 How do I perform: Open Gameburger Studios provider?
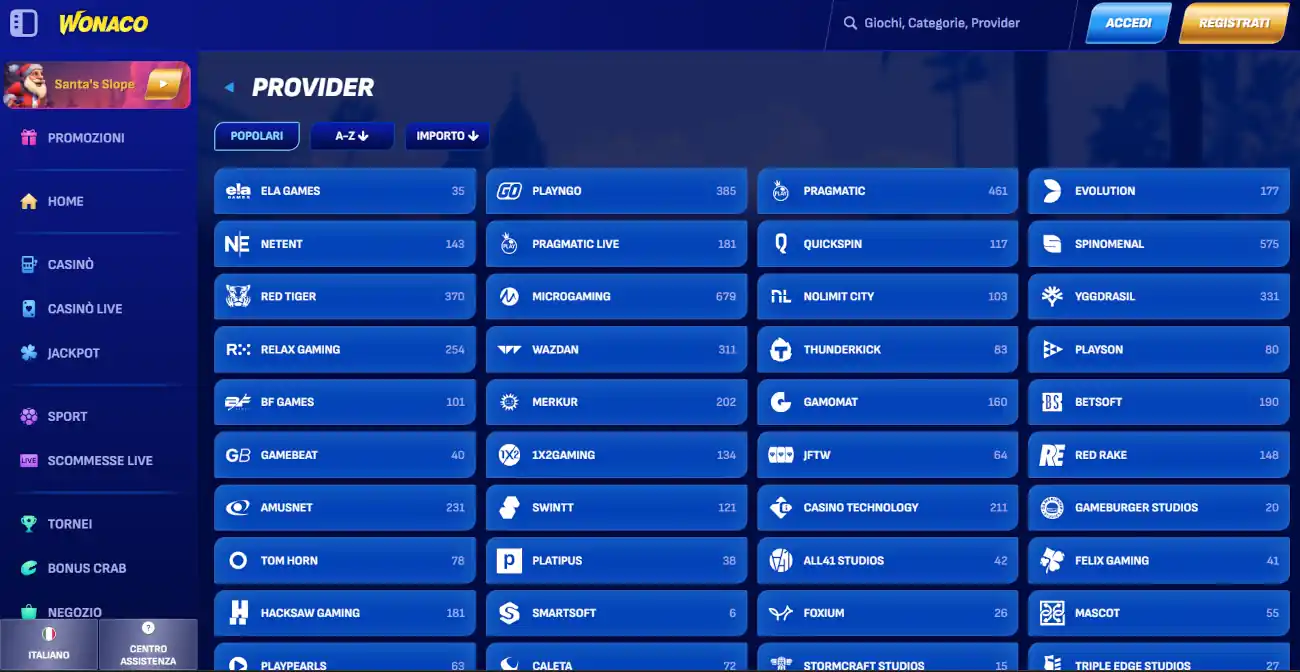(x=1159, y=508)
